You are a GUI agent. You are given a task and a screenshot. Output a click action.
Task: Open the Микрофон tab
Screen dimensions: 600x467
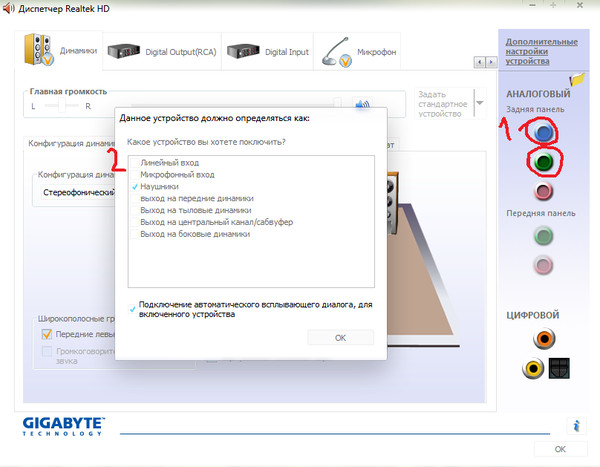[x=357, y=52]
